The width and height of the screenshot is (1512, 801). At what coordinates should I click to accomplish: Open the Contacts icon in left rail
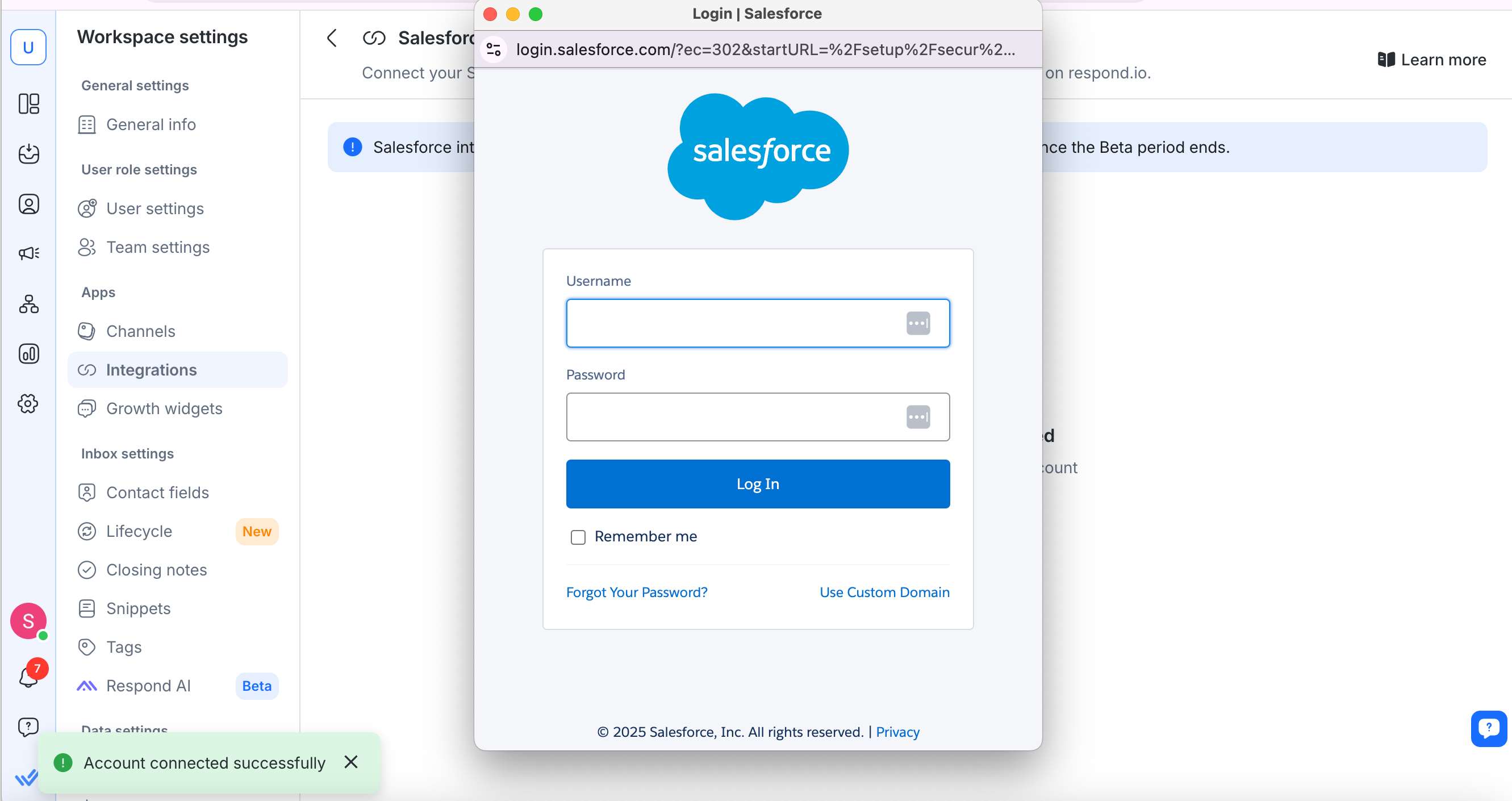28,204
